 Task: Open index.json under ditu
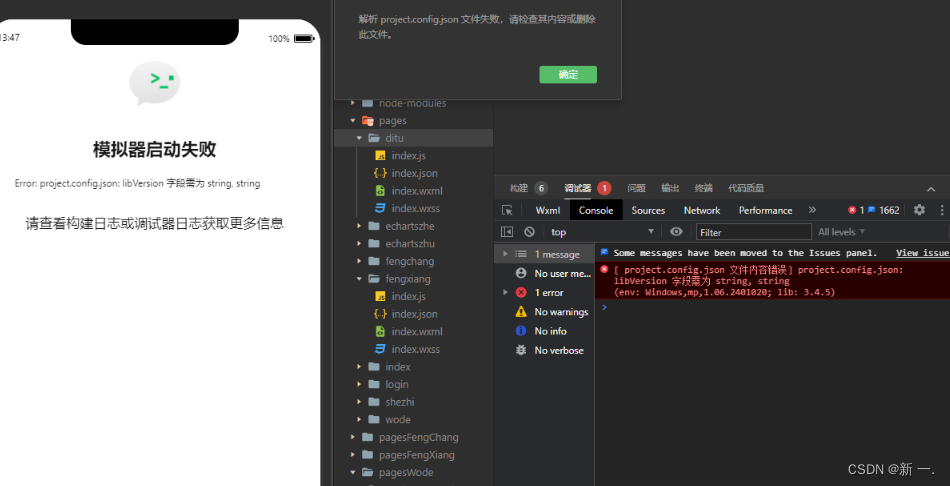point(414,173)
